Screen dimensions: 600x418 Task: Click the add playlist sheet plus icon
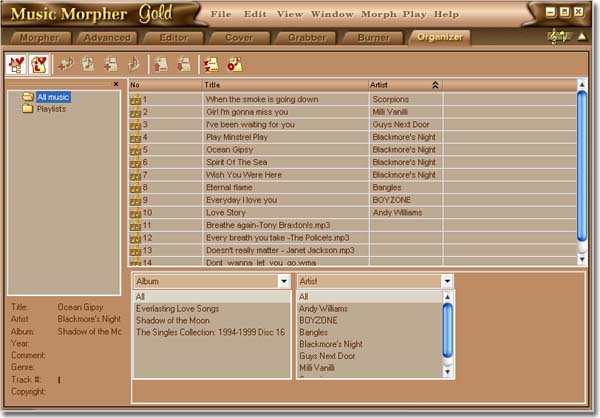click(111, 64)
